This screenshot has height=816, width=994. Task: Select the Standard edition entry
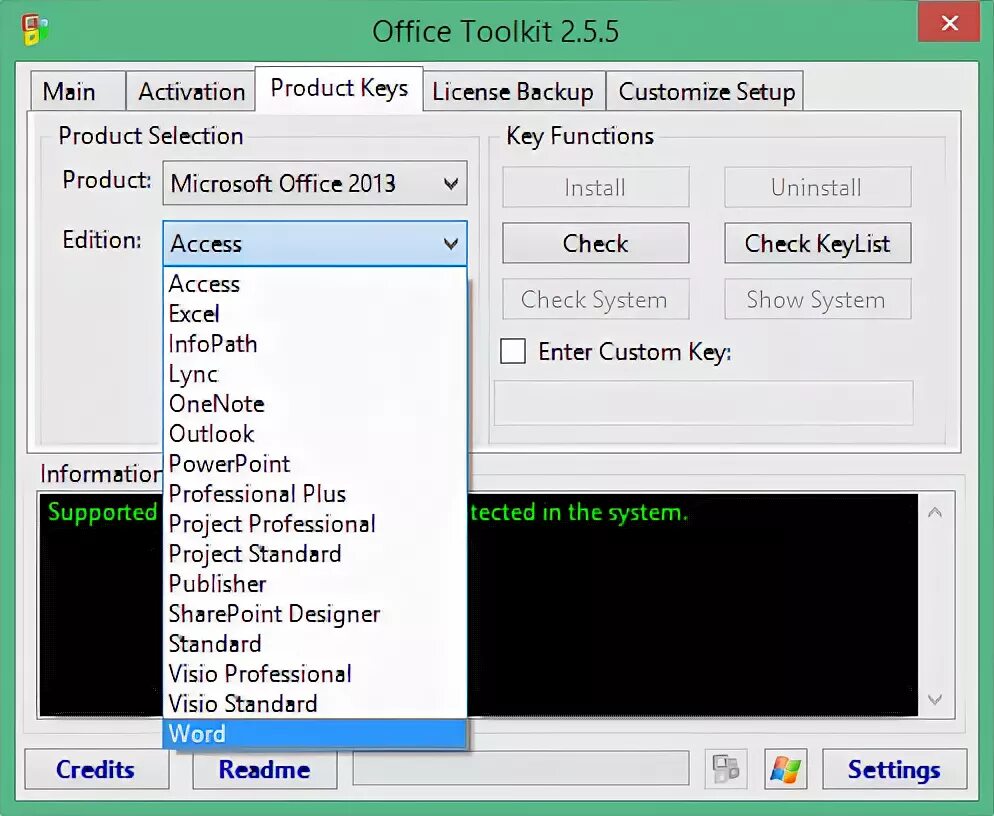click(315, 644)
